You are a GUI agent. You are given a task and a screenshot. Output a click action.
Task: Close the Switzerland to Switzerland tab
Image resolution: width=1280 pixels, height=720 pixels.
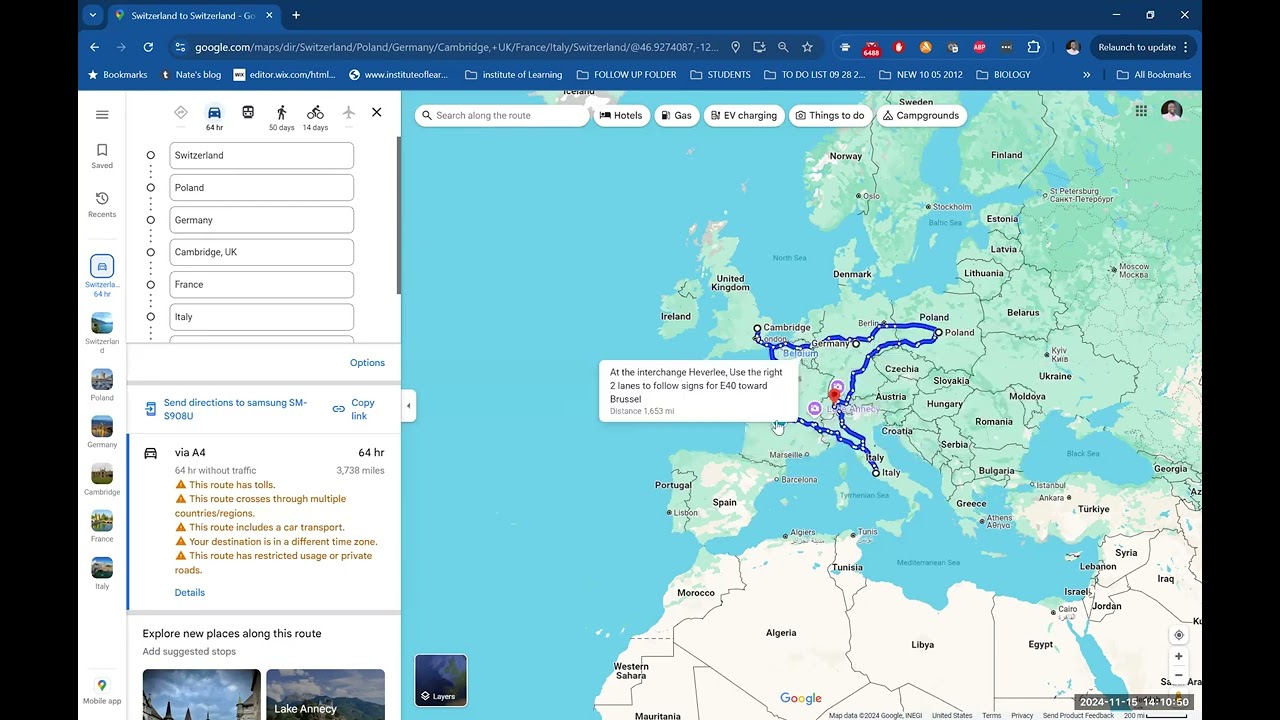(269, 15)
